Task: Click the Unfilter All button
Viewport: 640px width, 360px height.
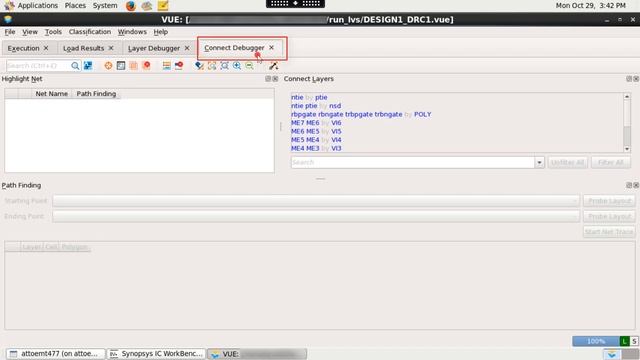Action: coord(567,162)
